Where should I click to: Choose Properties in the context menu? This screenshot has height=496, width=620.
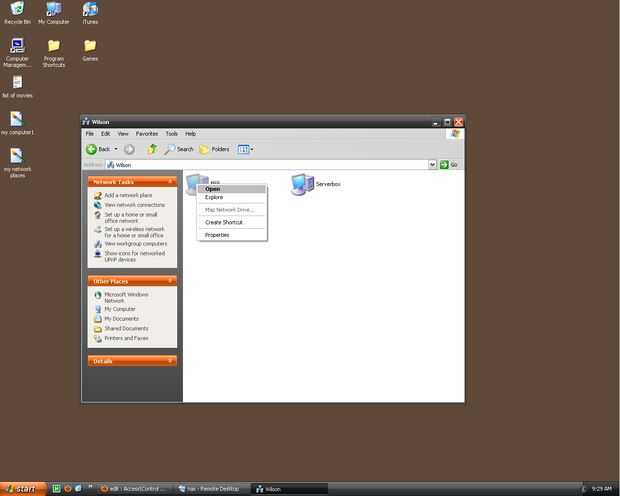click(x=232, y=235)
